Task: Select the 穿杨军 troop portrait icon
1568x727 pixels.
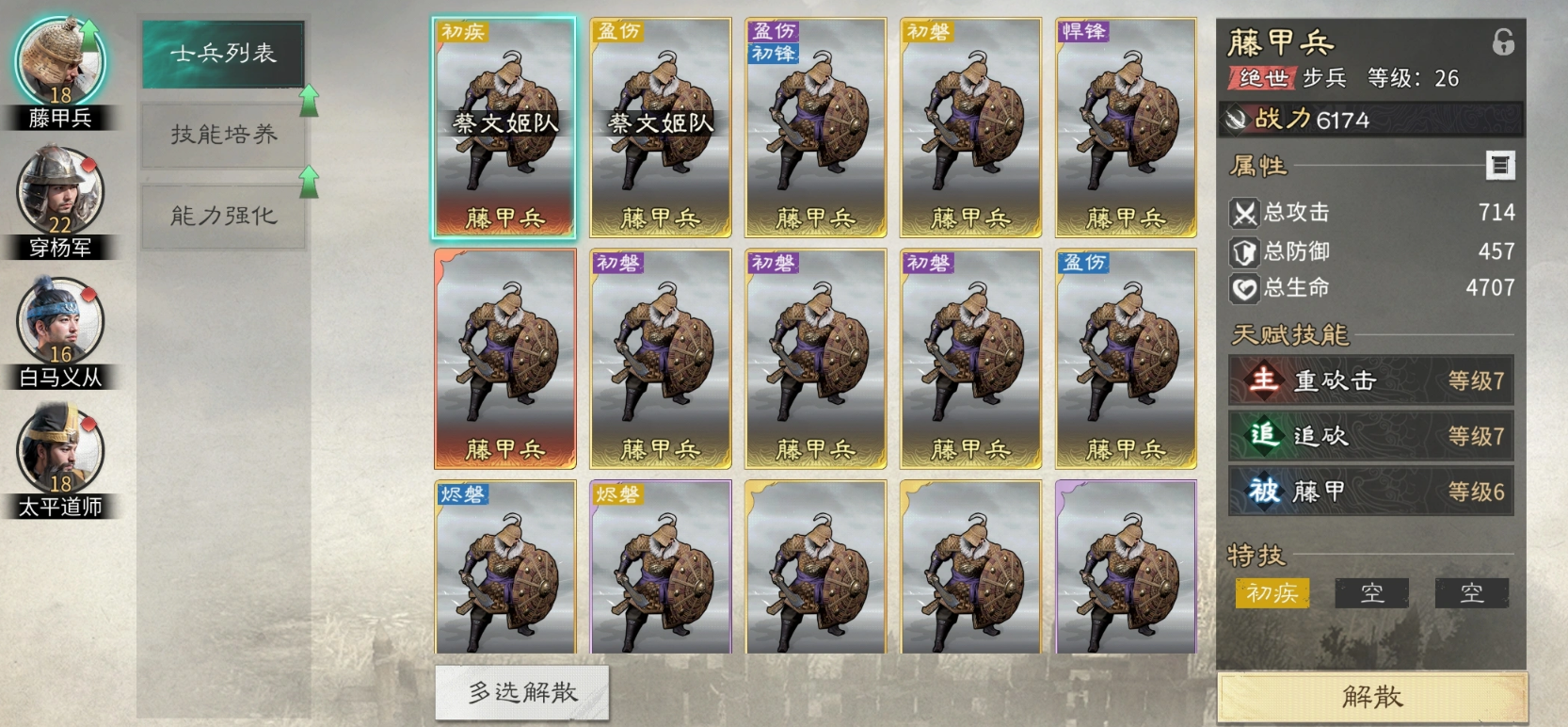Action: point(60,191)
